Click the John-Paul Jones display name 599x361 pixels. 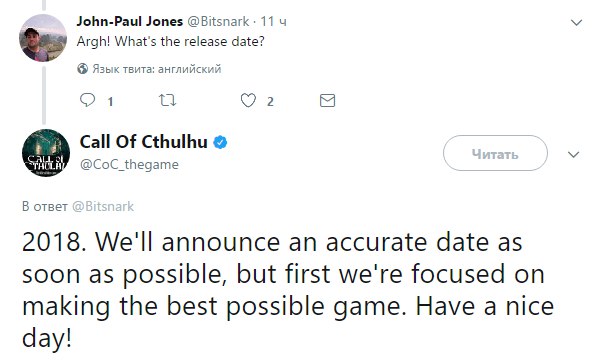[130, 21]
